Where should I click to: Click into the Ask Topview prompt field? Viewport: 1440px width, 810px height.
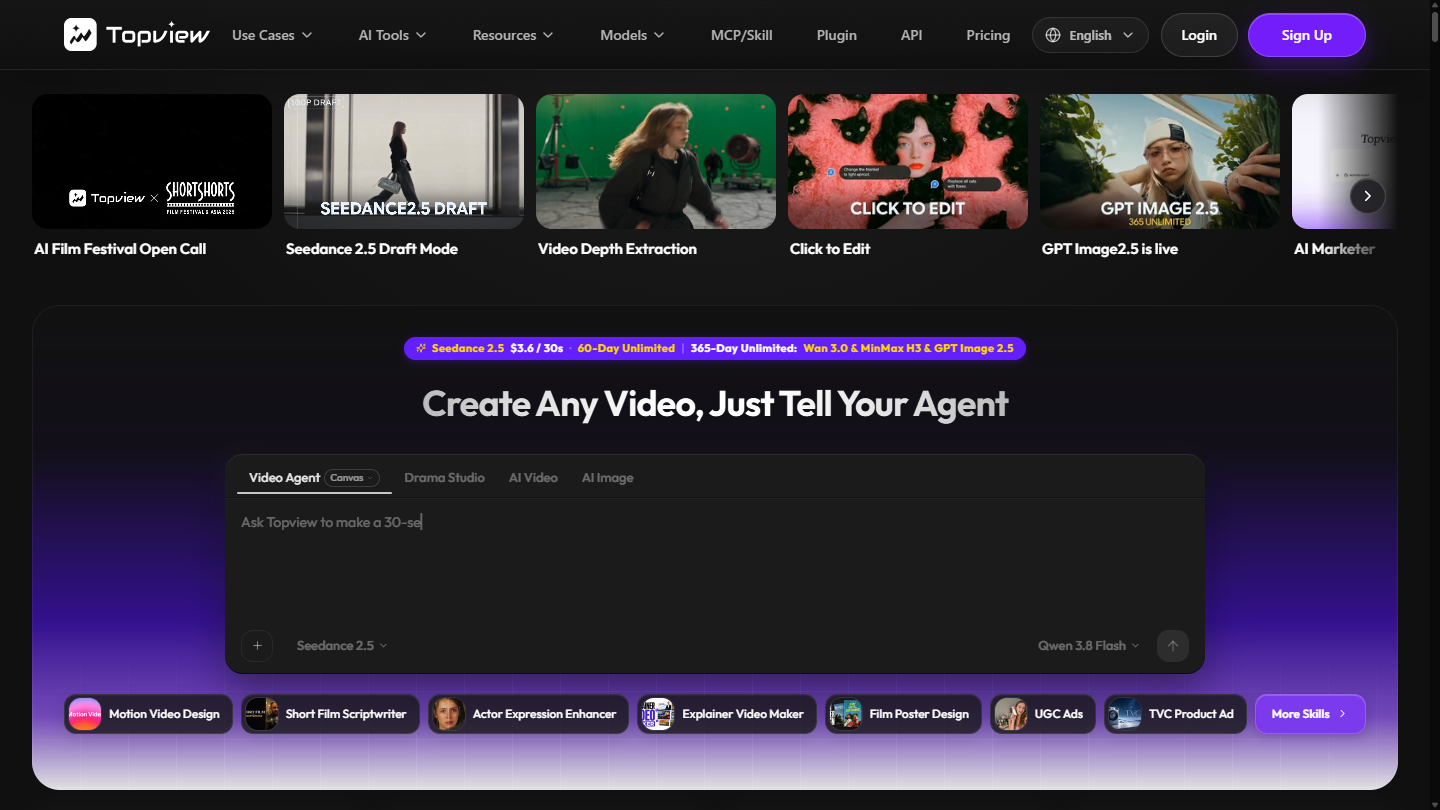coord(715,560)
